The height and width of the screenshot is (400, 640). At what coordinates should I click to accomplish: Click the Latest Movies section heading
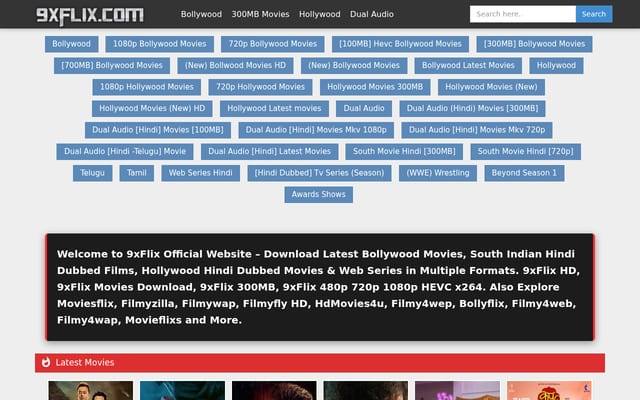pyautogui.click(x=85, y=362)
